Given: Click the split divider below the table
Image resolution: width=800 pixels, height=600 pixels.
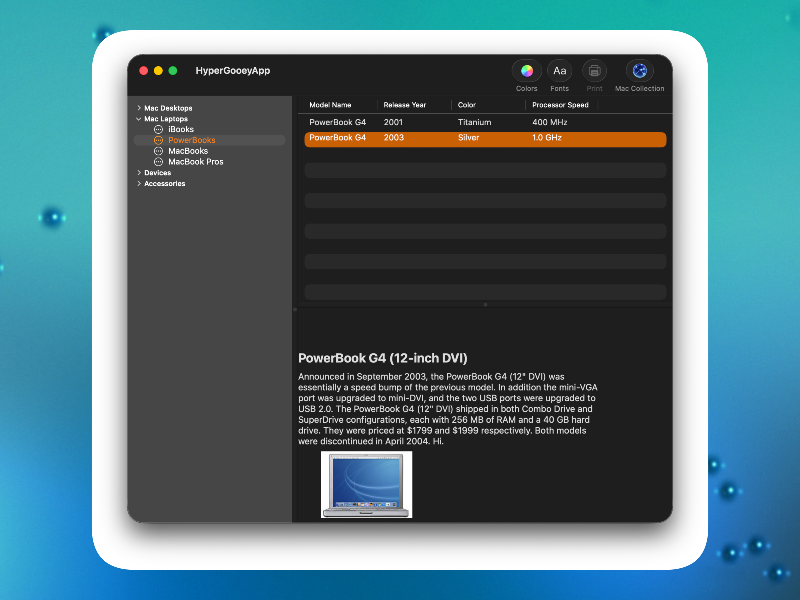Looking at the screenshot, I should pos(485,304).
